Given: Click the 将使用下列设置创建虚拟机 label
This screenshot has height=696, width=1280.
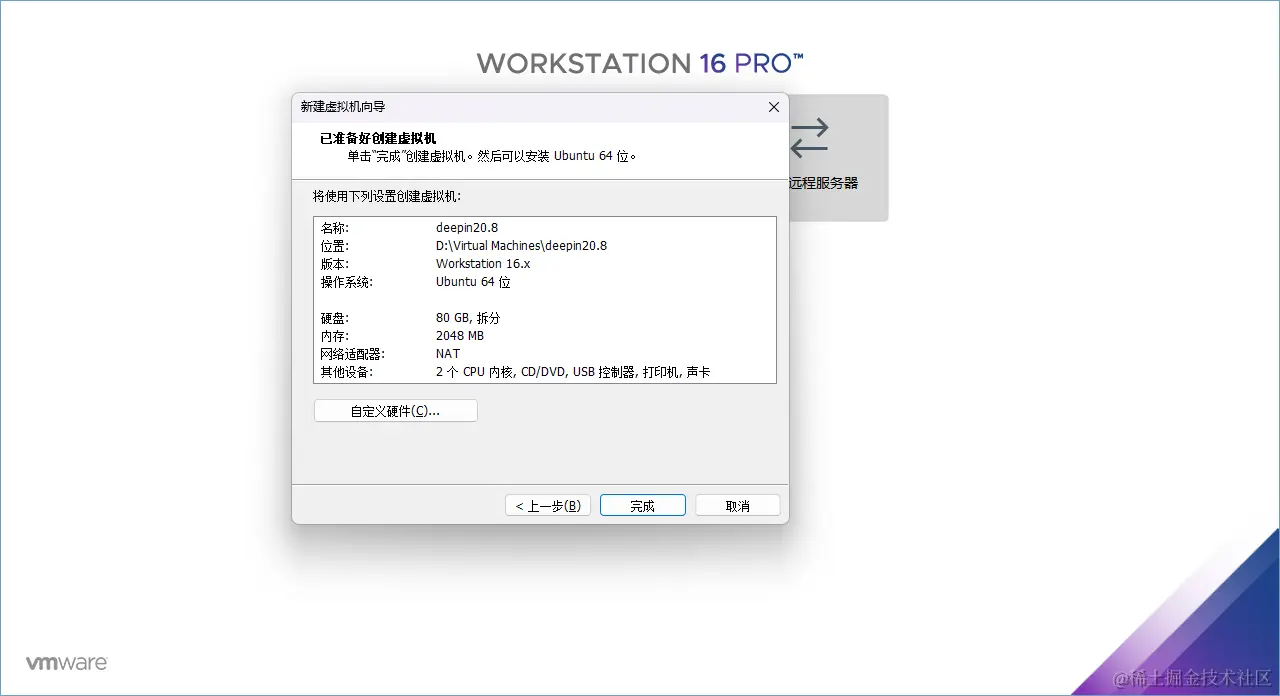Looking at the screenshot, I should [387, 196].
